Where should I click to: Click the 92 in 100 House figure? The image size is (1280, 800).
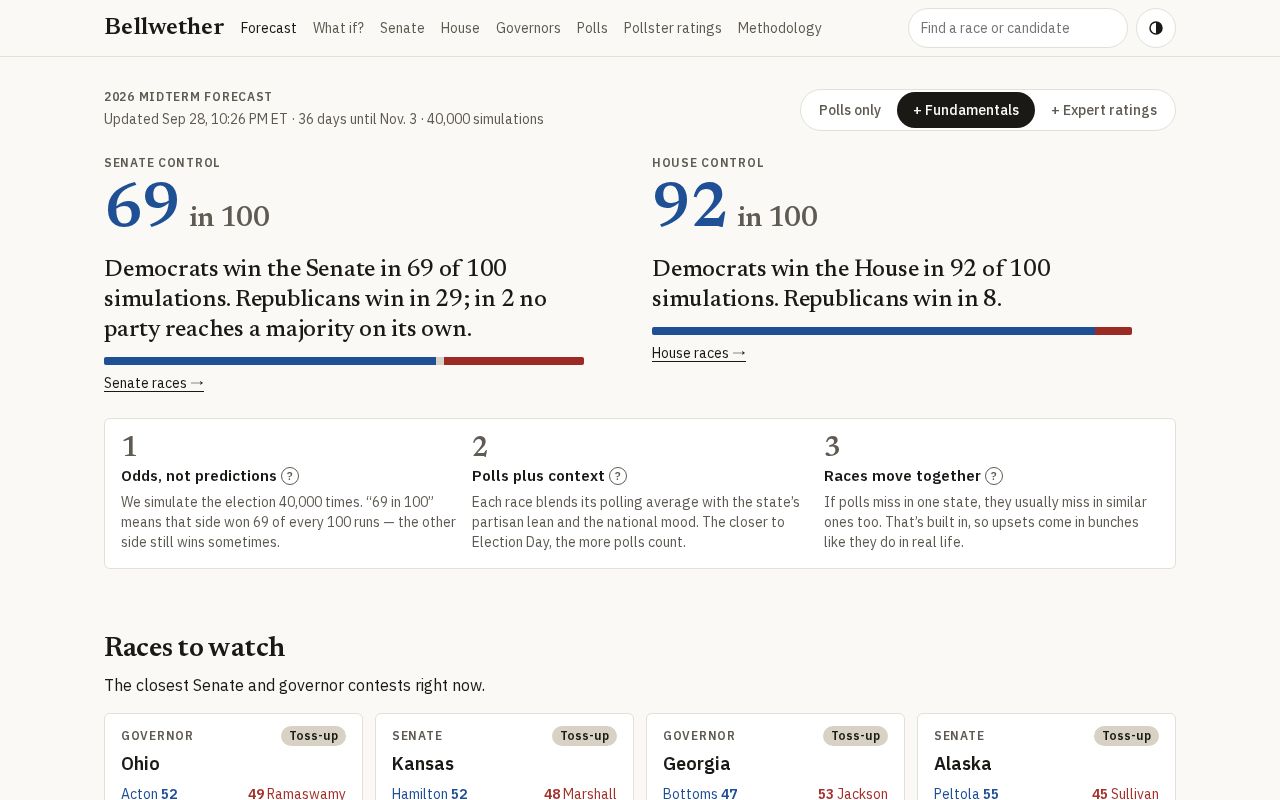pyautogui.click(x=735, y=206)
